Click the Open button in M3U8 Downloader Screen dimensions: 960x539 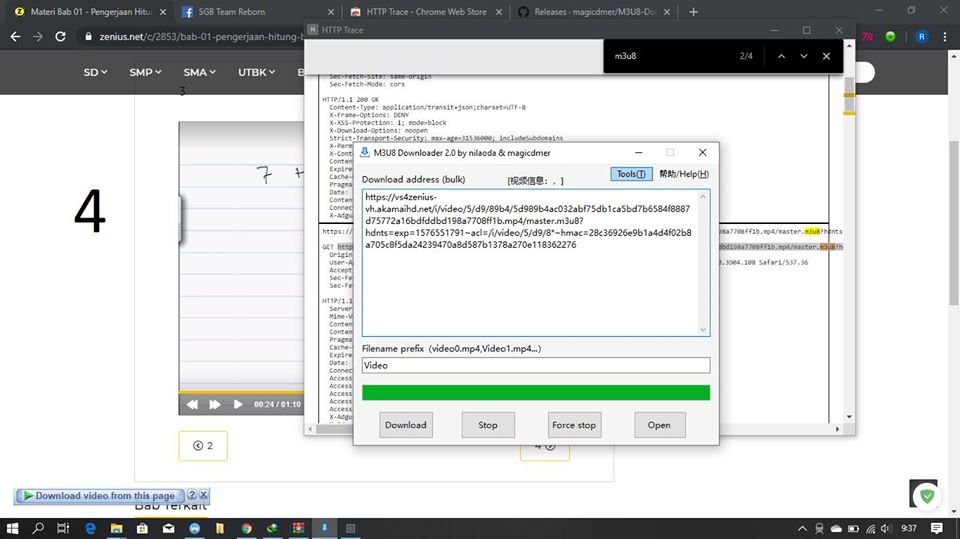pyautogui.click(x=659, y=424)
